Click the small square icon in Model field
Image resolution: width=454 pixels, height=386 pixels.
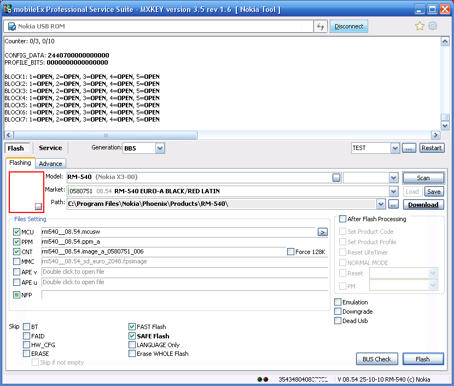tap(336, 177)
